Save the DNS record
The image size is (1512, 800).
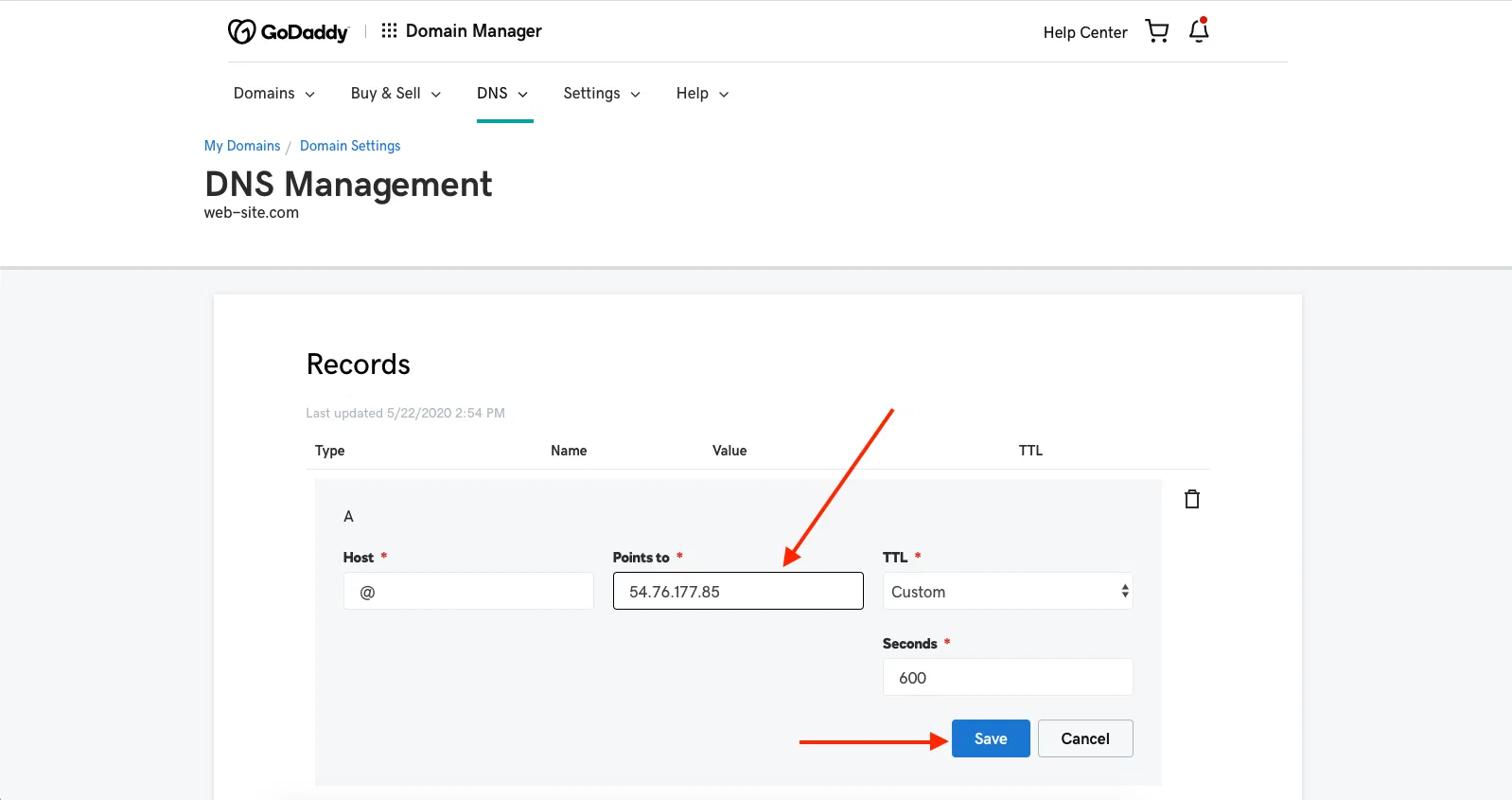click(x=991, y=738)
